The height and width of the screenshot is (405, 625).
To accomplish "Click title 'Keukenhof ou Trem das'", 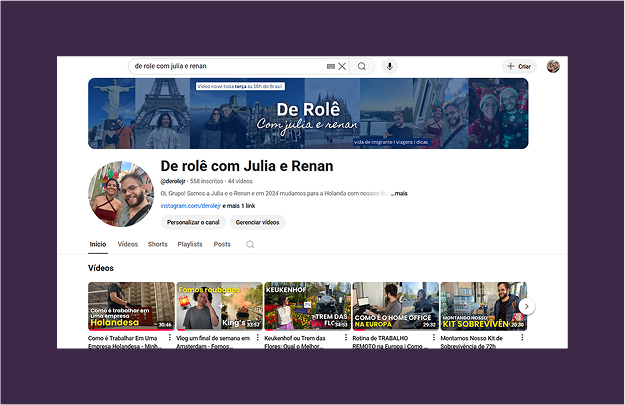I will point(295,338).
